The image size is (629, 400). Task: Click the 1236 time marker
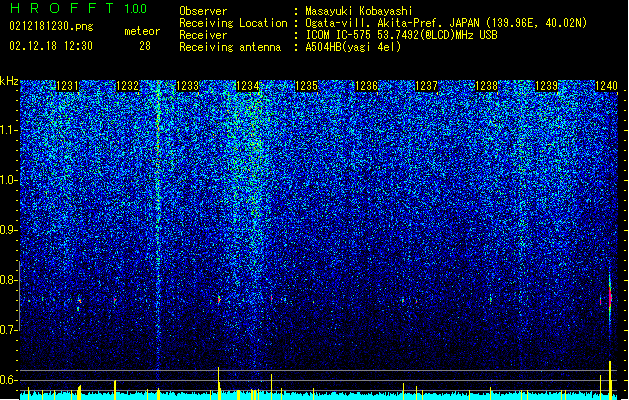tap(367, 86)
